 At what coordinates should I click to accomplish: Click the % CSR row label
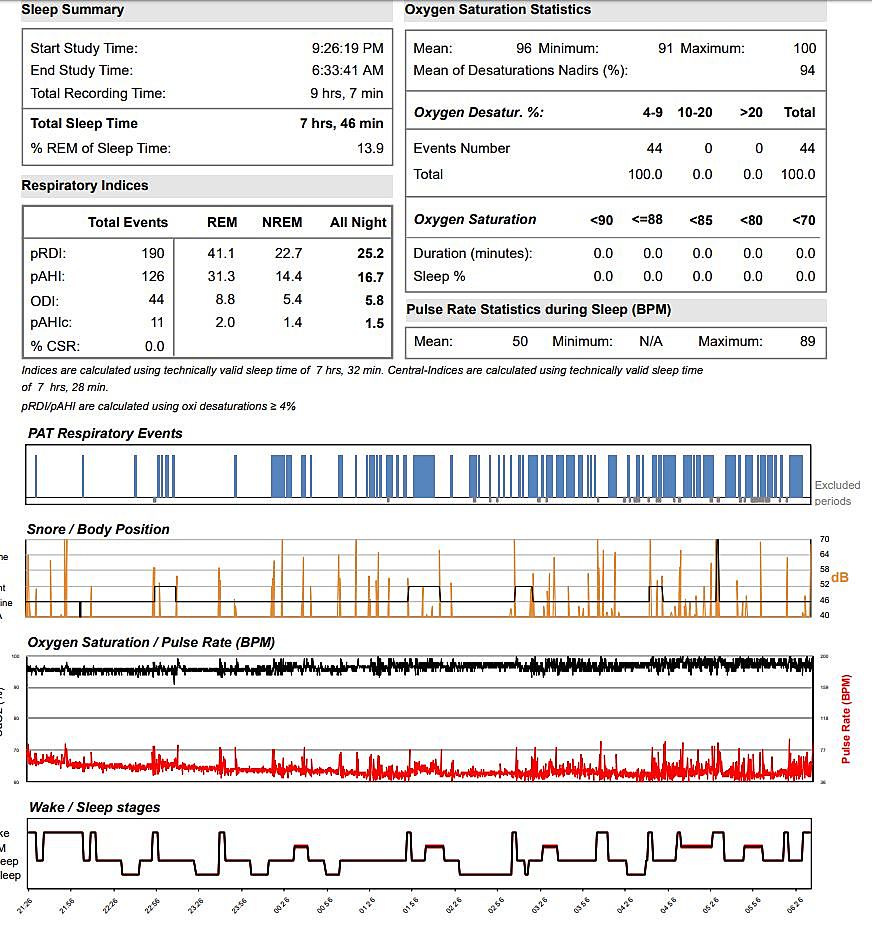click(x=55, y=346)
